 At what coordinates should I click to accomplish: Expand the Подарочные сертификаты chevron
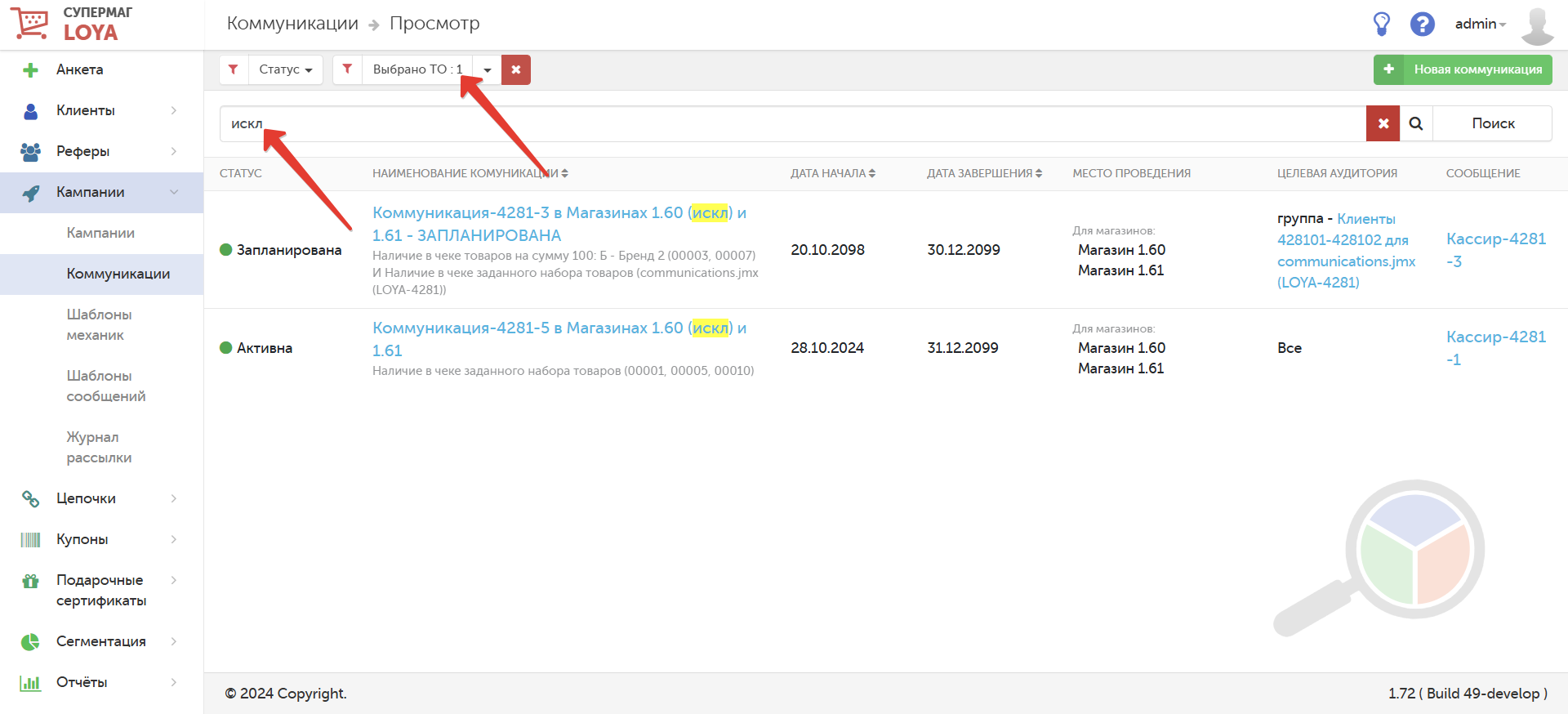click(174, 580)
